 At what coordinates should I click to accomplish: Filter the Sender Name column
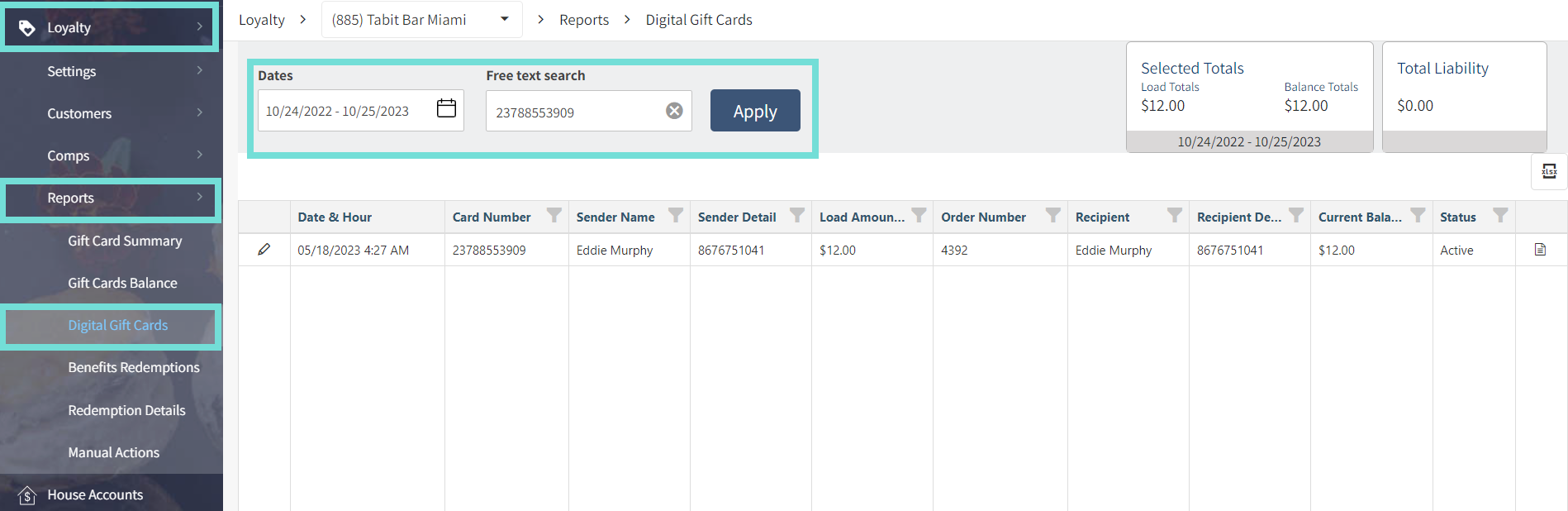coord(675,216)
